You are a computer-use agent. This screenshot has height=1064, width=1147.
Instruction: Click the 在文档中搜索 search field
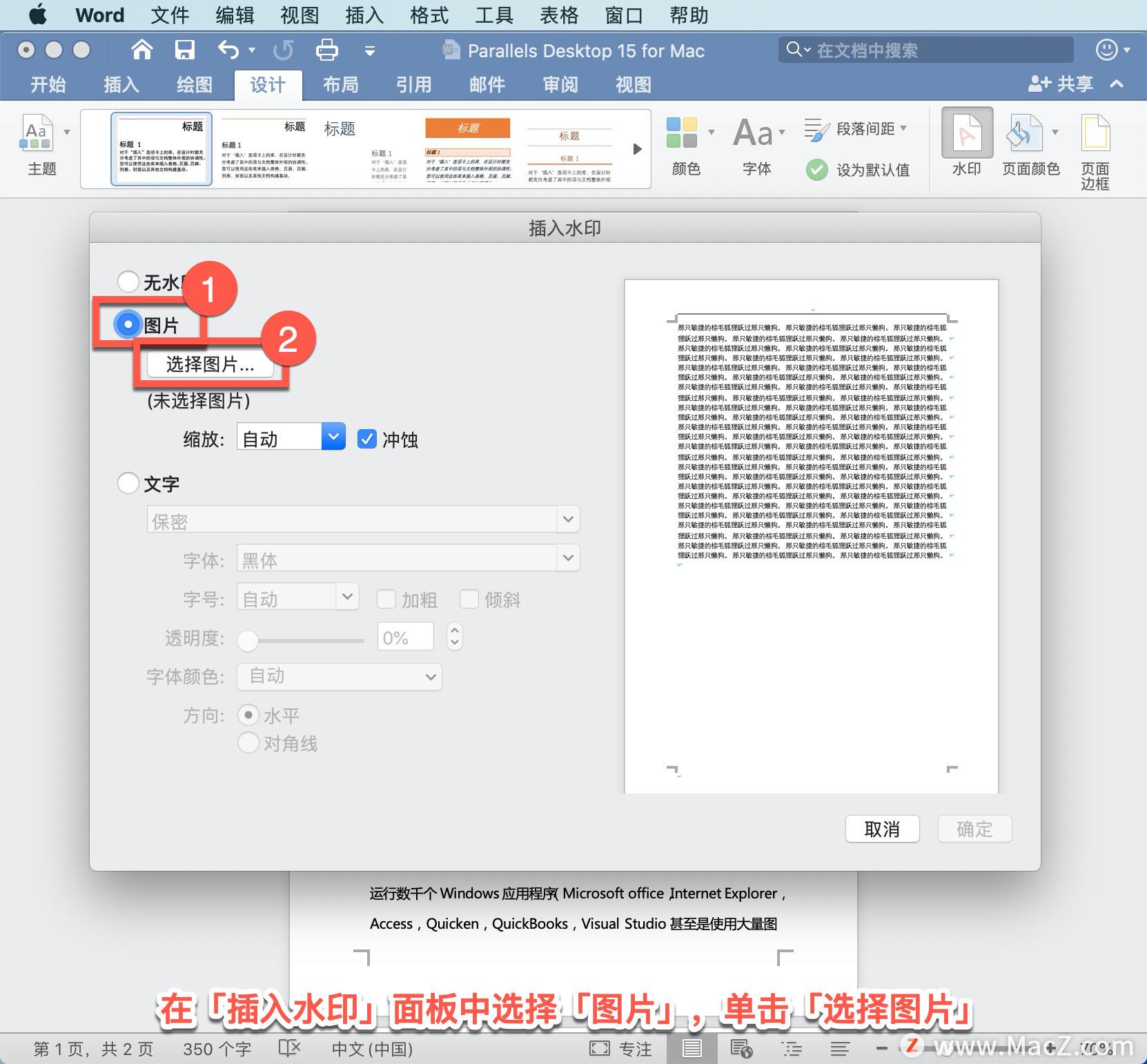[925, 49]
